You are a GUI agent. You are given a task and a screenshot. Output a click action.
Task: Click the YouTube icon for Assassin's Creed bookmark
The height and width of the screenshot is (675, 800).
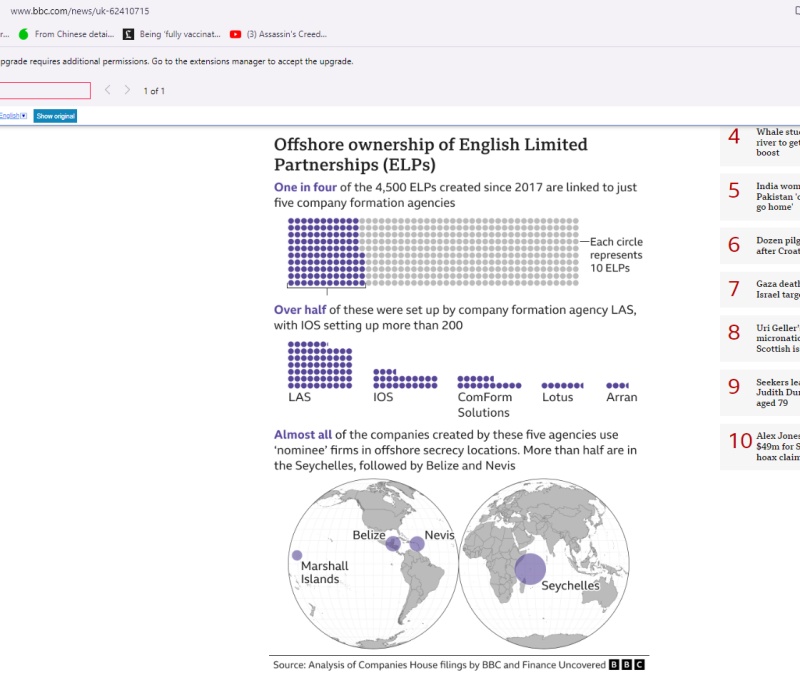tap(235, 34)
